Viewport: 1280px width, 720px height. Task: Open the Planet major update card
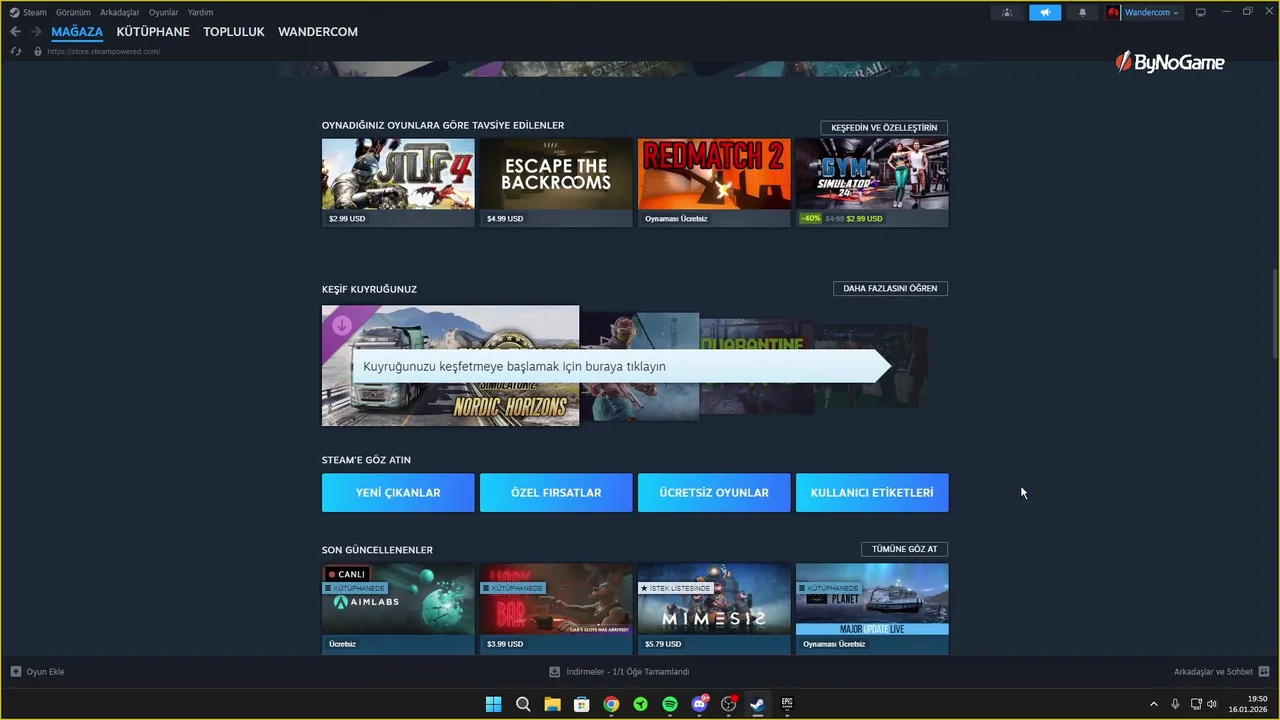coord(872,608)
